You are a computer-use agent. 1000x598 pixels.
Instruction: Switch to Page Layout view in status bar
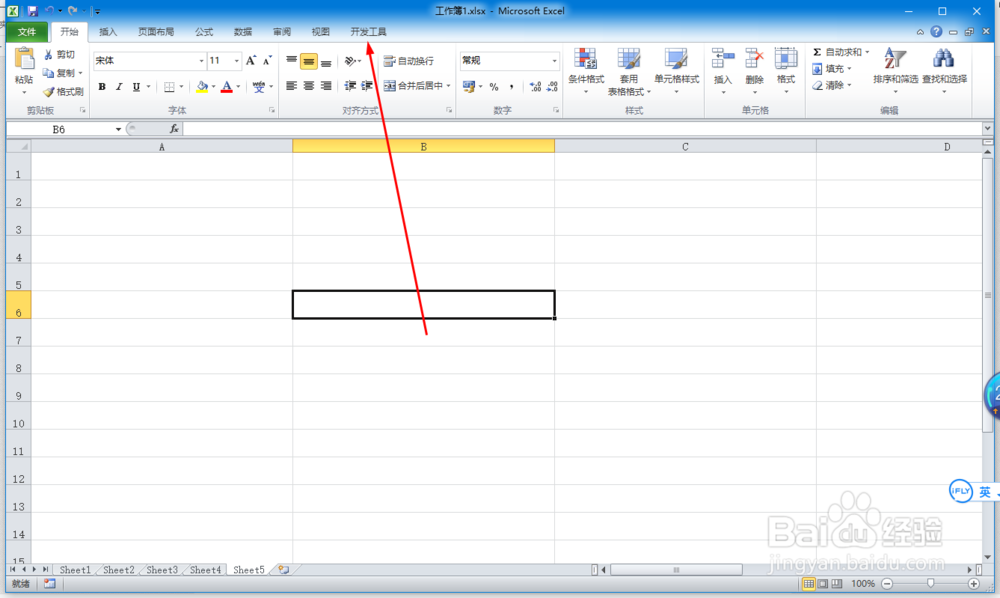(823, 583)
